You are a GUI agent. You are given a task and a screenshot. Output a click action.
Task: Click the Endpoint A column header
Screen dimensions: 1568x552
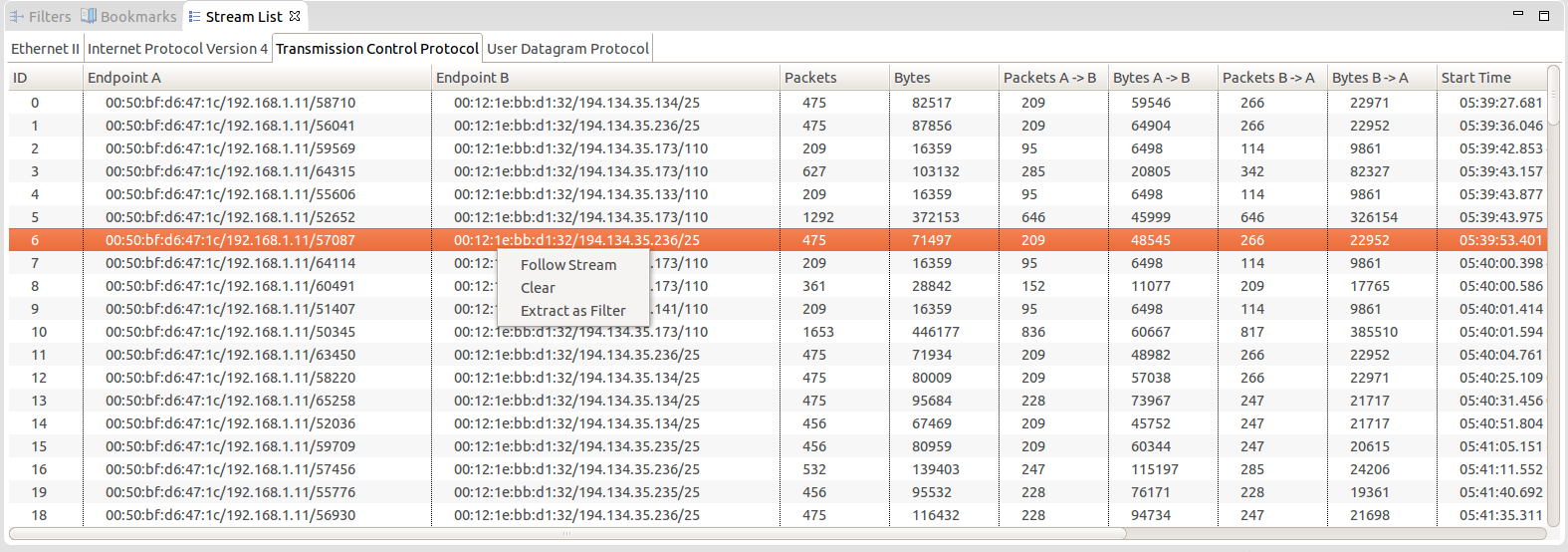123,78
